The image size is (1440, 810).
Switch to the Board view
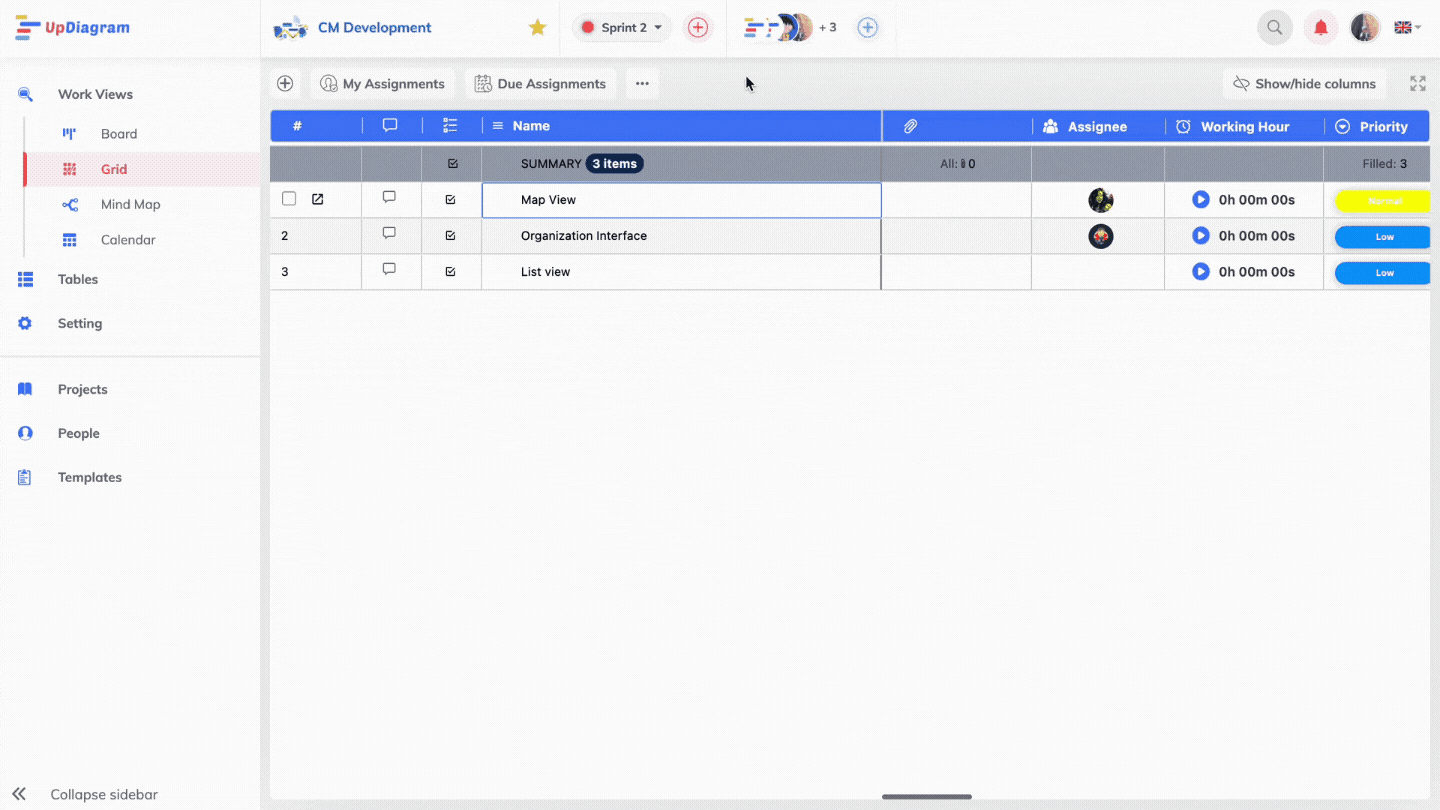point(118,134)
